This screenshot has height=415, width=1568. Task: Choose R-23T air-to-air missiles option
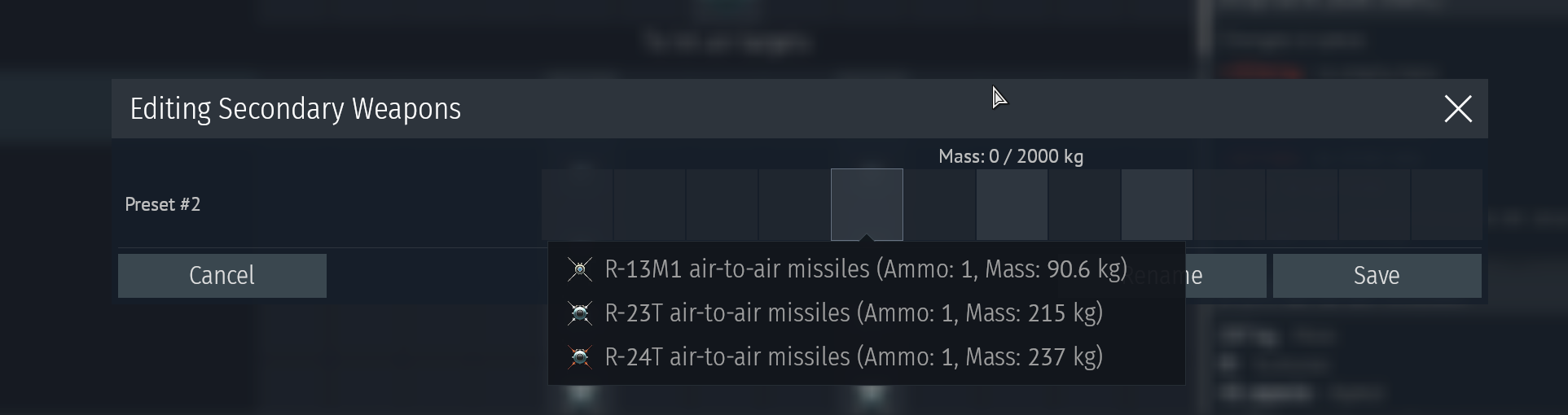point(854,313)
